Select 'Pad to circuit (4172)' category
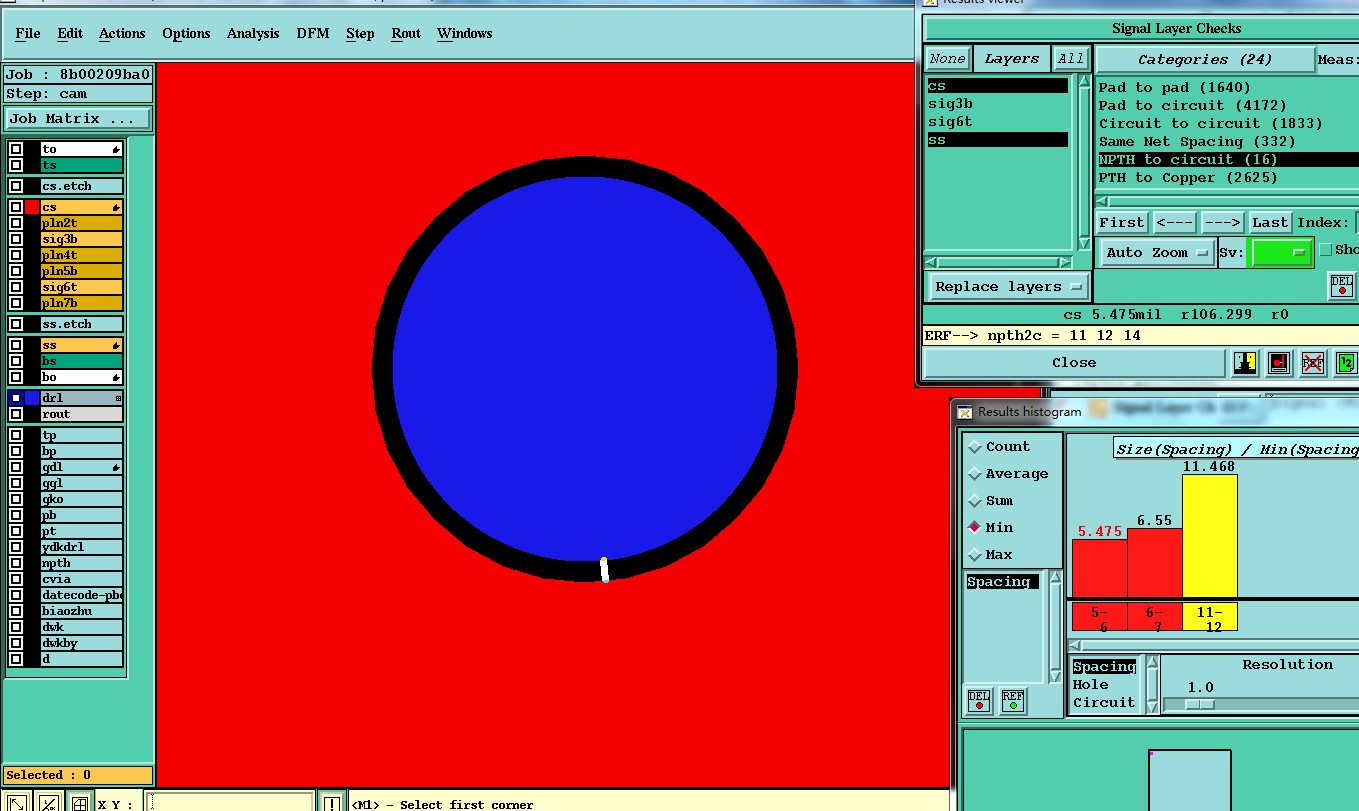The image size is (1359, 811). coord(1192,105)
